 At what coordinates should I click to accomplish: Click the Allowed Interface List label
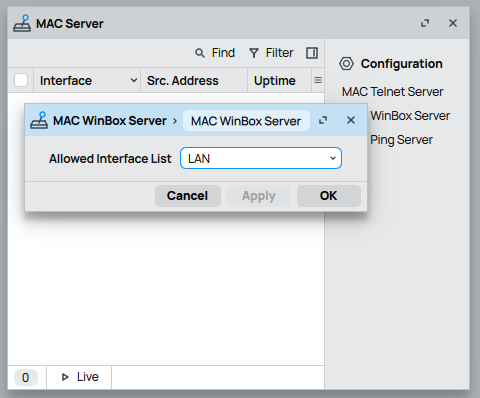(x=110, y=158)
